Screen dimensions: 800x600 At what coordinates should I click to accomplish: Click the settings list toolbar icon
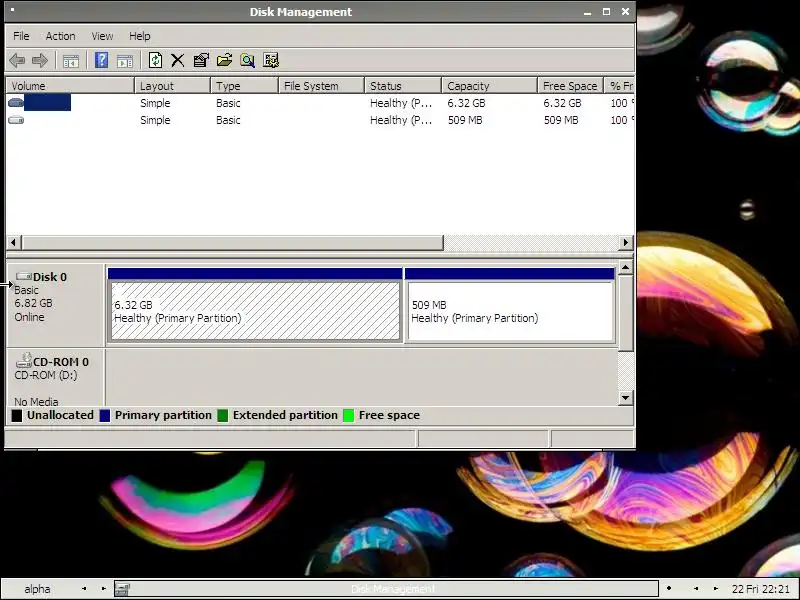271,60
